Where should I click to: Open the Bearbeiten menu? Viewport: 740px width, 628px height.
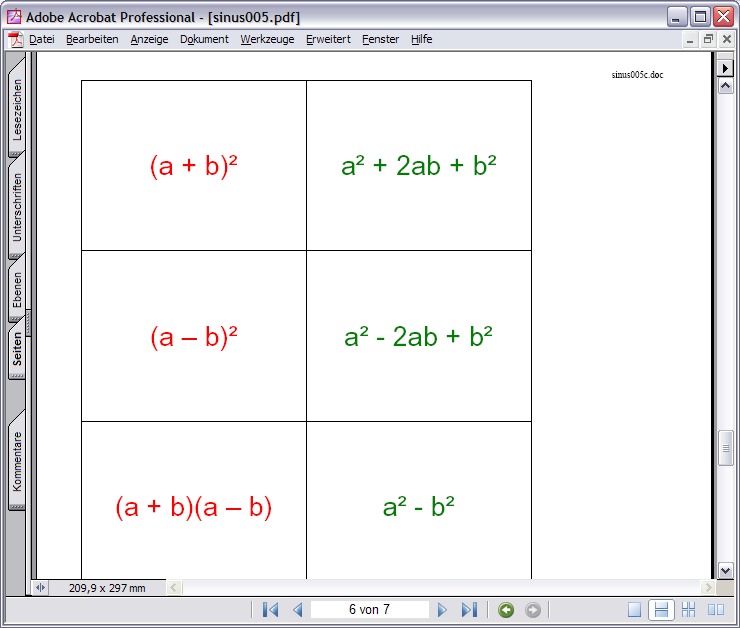[x=92, y=39]
